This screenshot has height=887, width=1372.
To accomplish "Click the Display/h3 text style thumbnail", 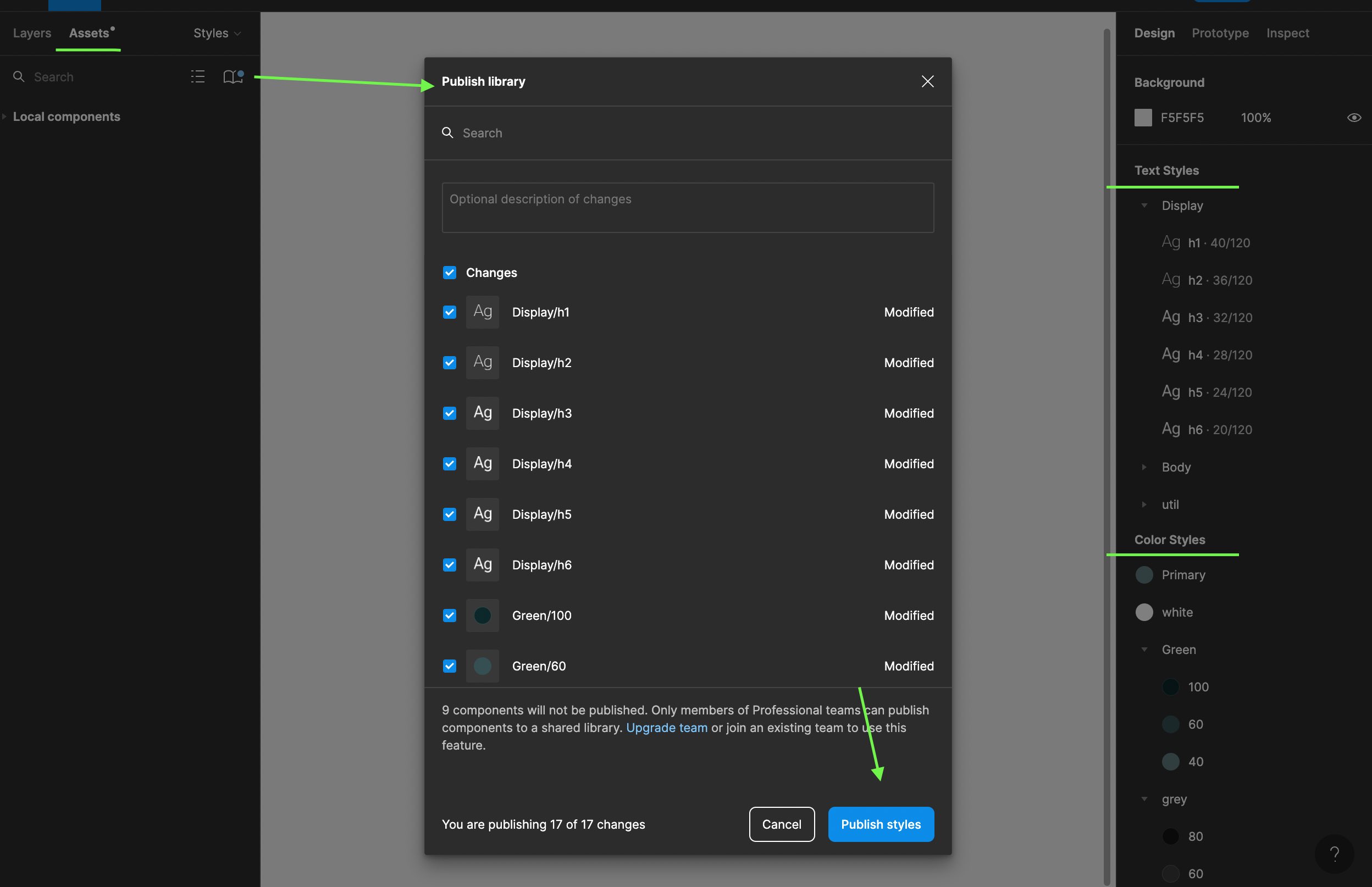I will [482, 413].
